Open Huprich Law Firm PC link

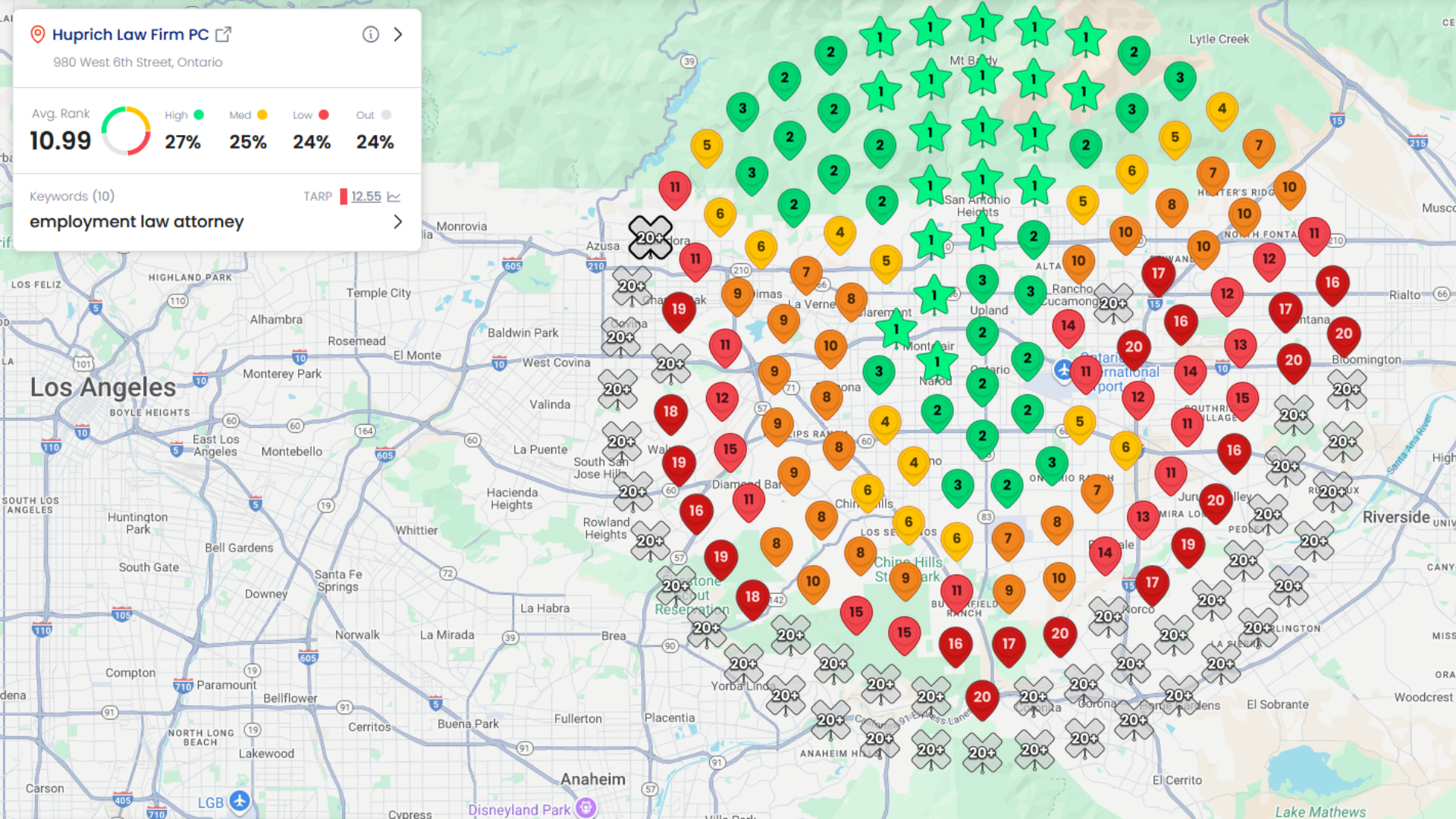(x=130, y=34)
